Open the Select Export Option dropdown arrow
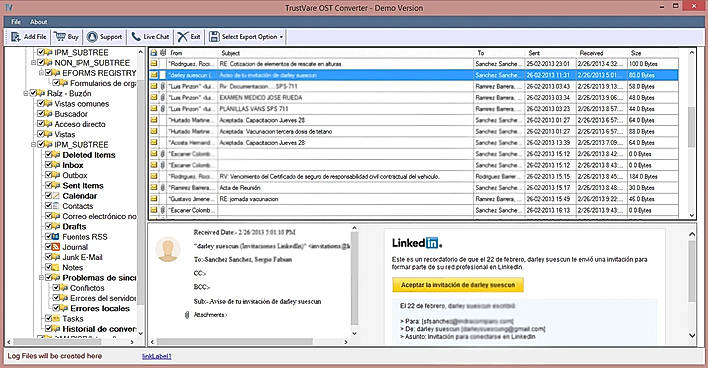This screenshot has height=368, width=708. [x=281, y=37]
